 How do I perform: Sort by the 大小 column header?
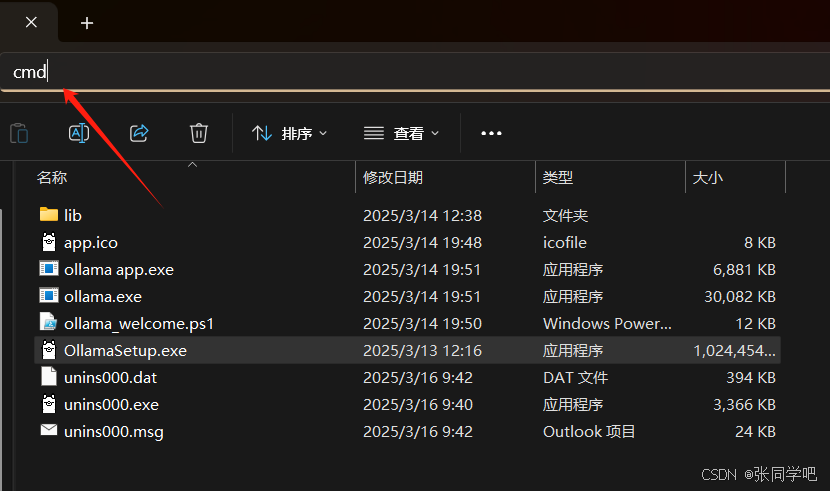708,177
